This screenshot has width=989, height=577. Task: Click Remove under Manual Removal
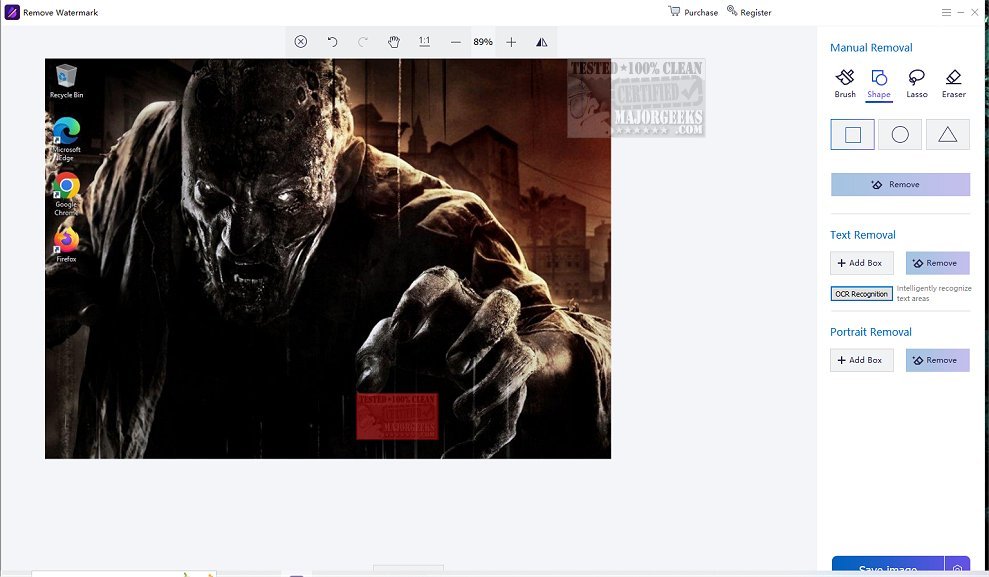click(x=900, y=185)
